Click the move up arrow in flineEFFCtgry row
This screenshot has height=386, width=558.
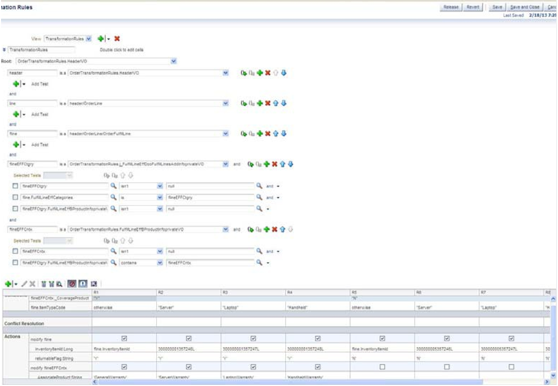tap(282, 164)
